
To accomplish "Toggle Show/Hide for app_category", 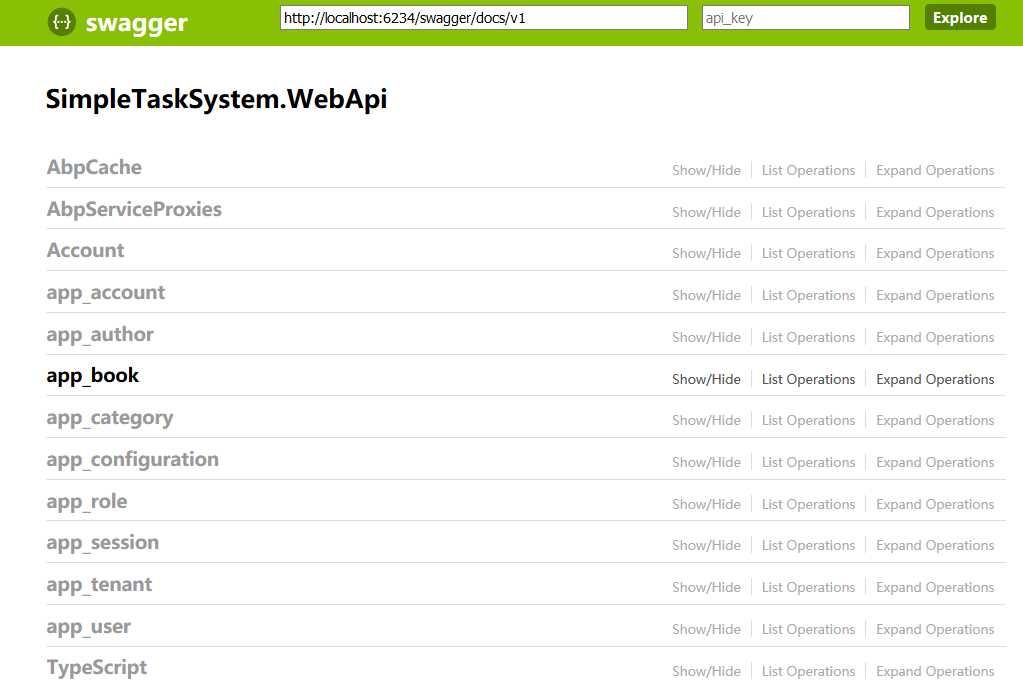I will coord(707,420).
